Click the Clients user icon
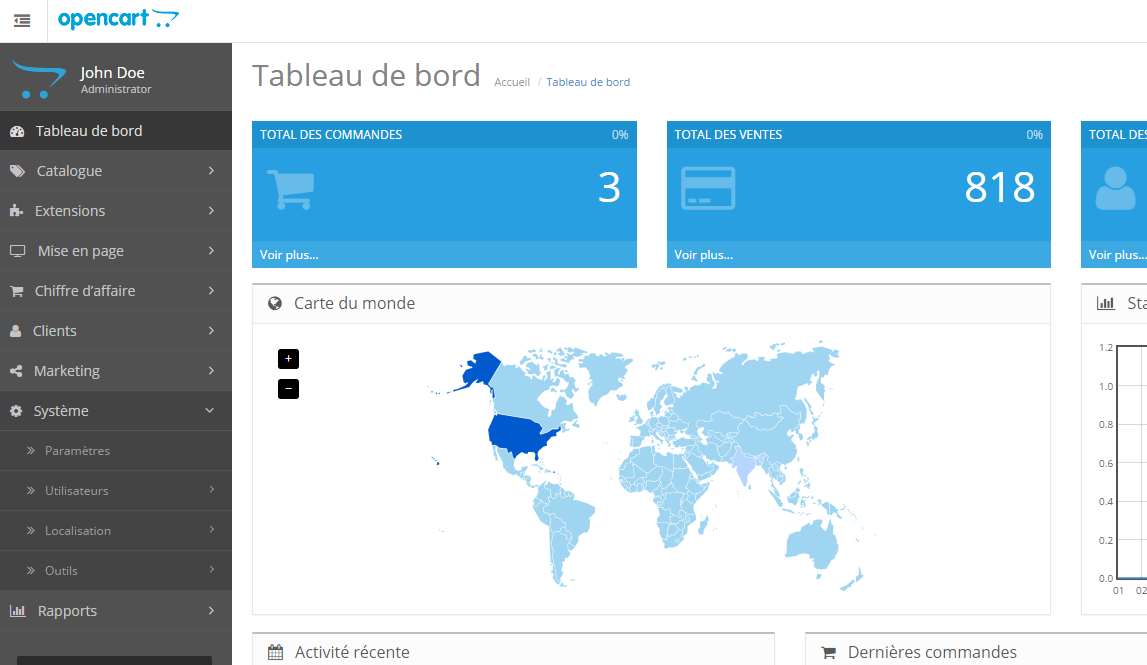Image resolution: width=1147 pixels, height=665 pixels. point(15,331)
